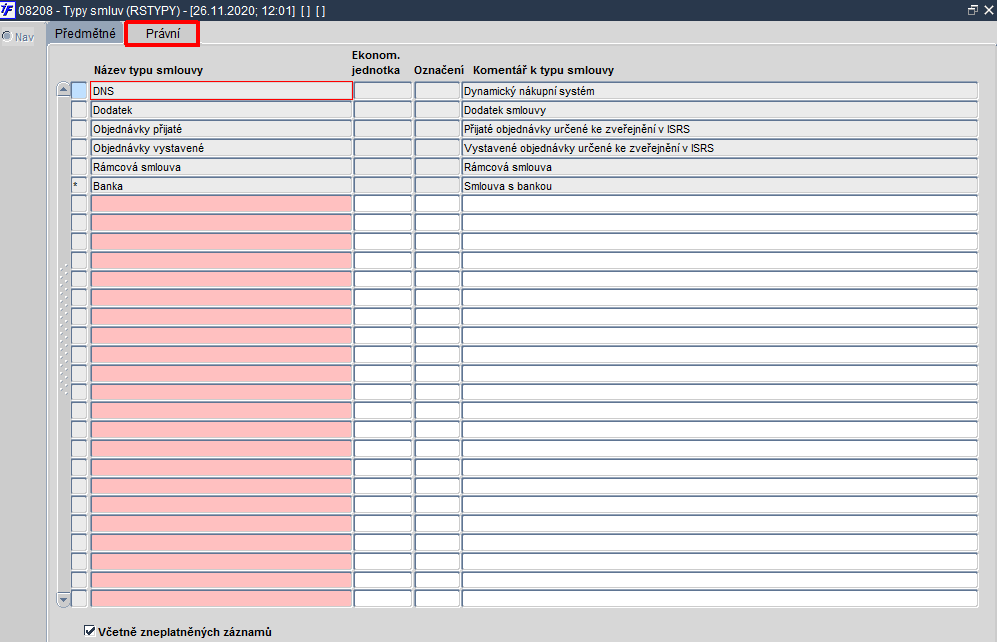Image resolution: width=997 pixels, height=642 pixels.
Task: Click comment Vystavené objednávky určené ke zveřejnění
Action: tap(720, 148)
